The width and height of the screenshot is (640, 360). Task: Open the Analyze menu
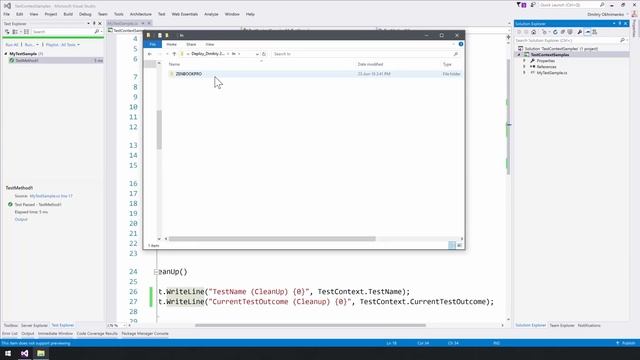(211, 14)
